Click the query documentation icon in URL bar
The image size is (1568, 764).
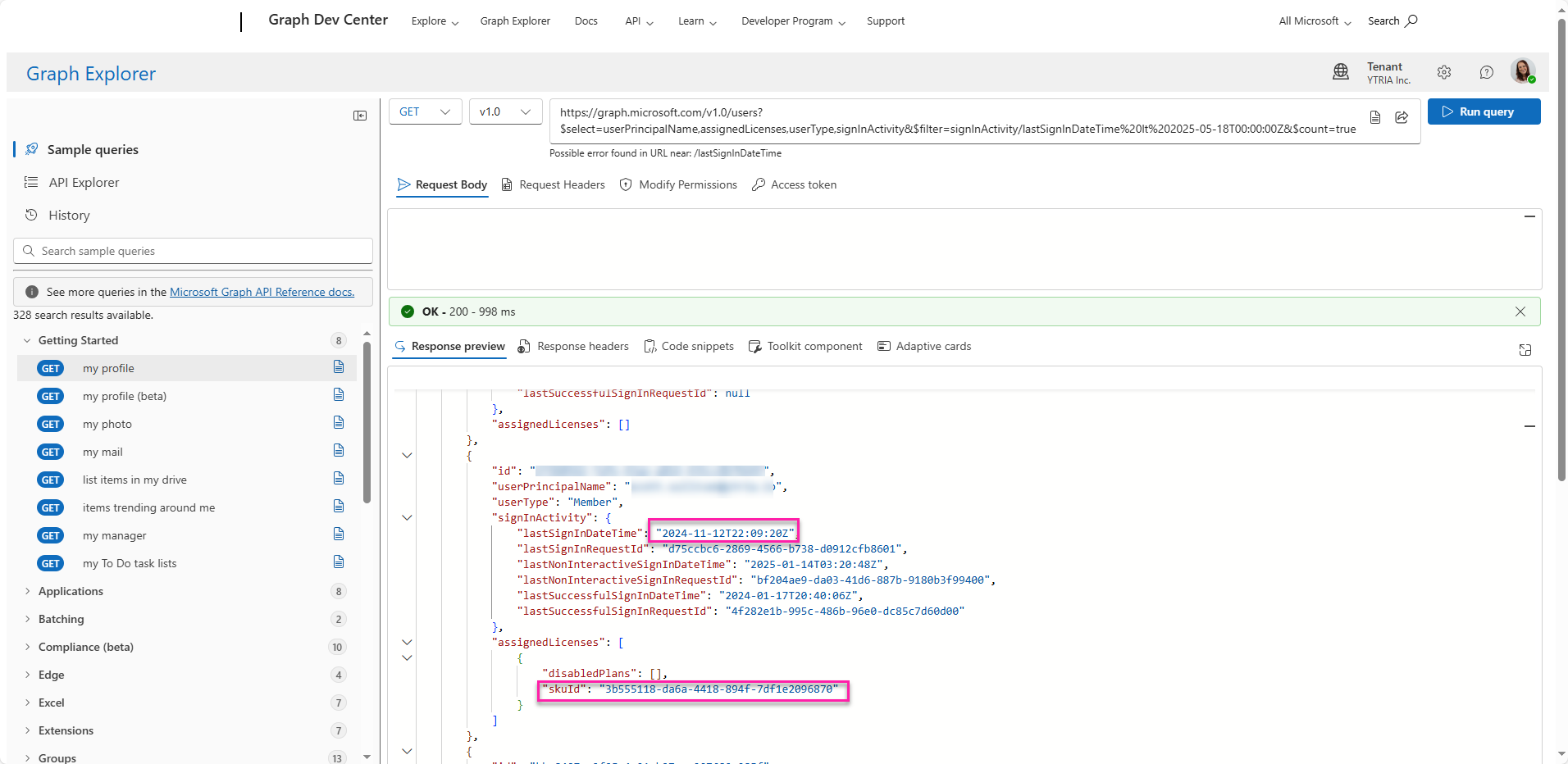[x=1375, y=117]
